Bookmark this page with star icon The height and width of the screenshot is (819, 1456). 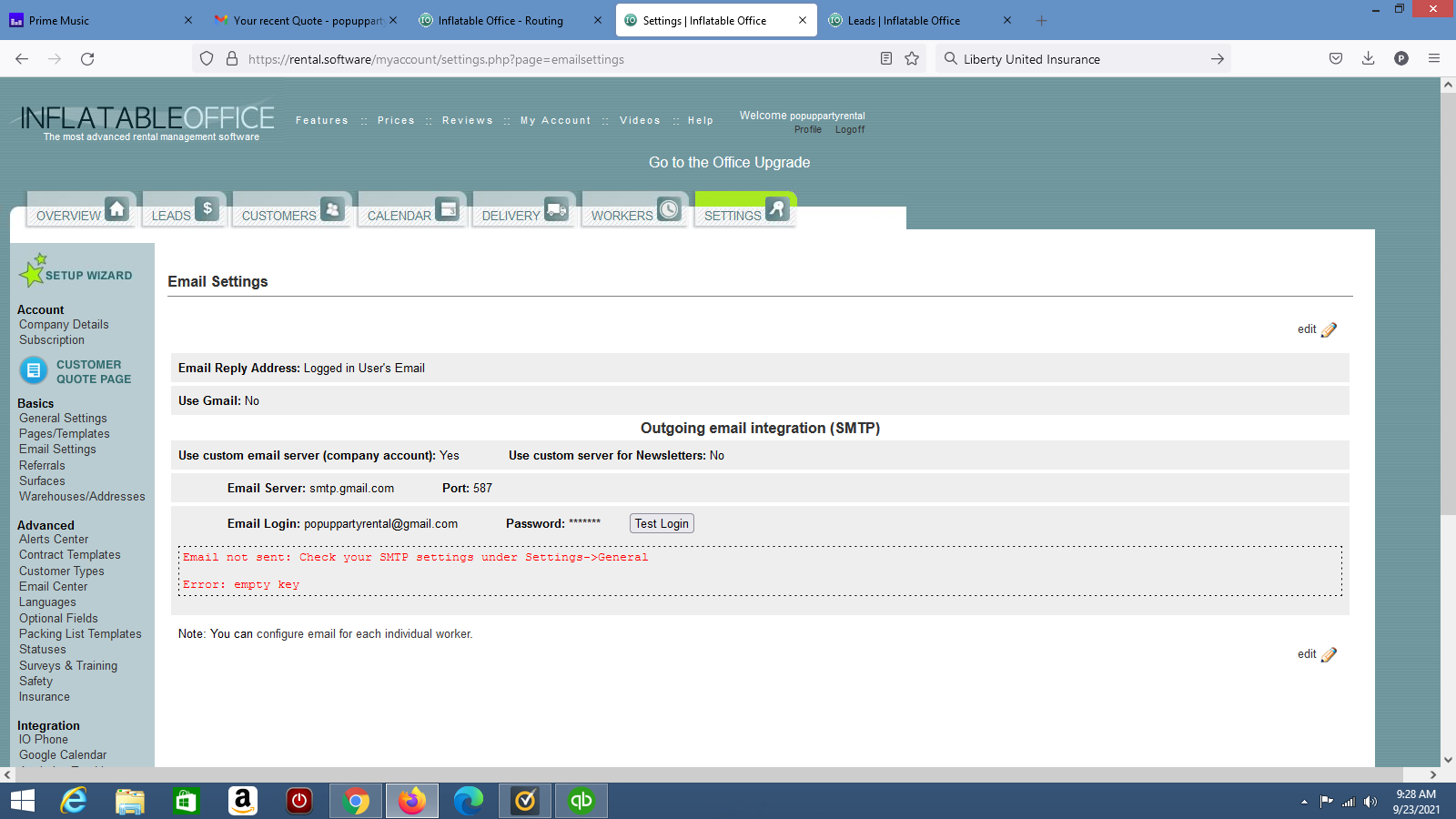click(x=912, y=59)
